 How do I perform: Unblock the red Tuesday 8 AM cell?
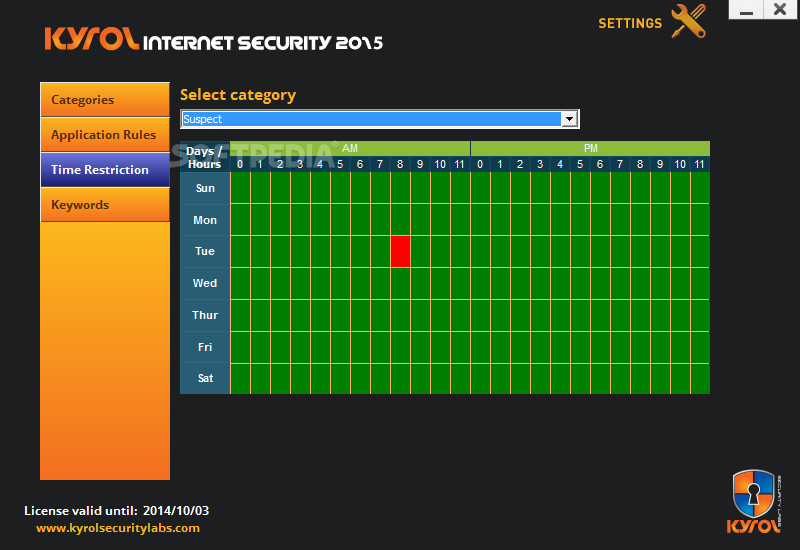(x=401, y=252)
